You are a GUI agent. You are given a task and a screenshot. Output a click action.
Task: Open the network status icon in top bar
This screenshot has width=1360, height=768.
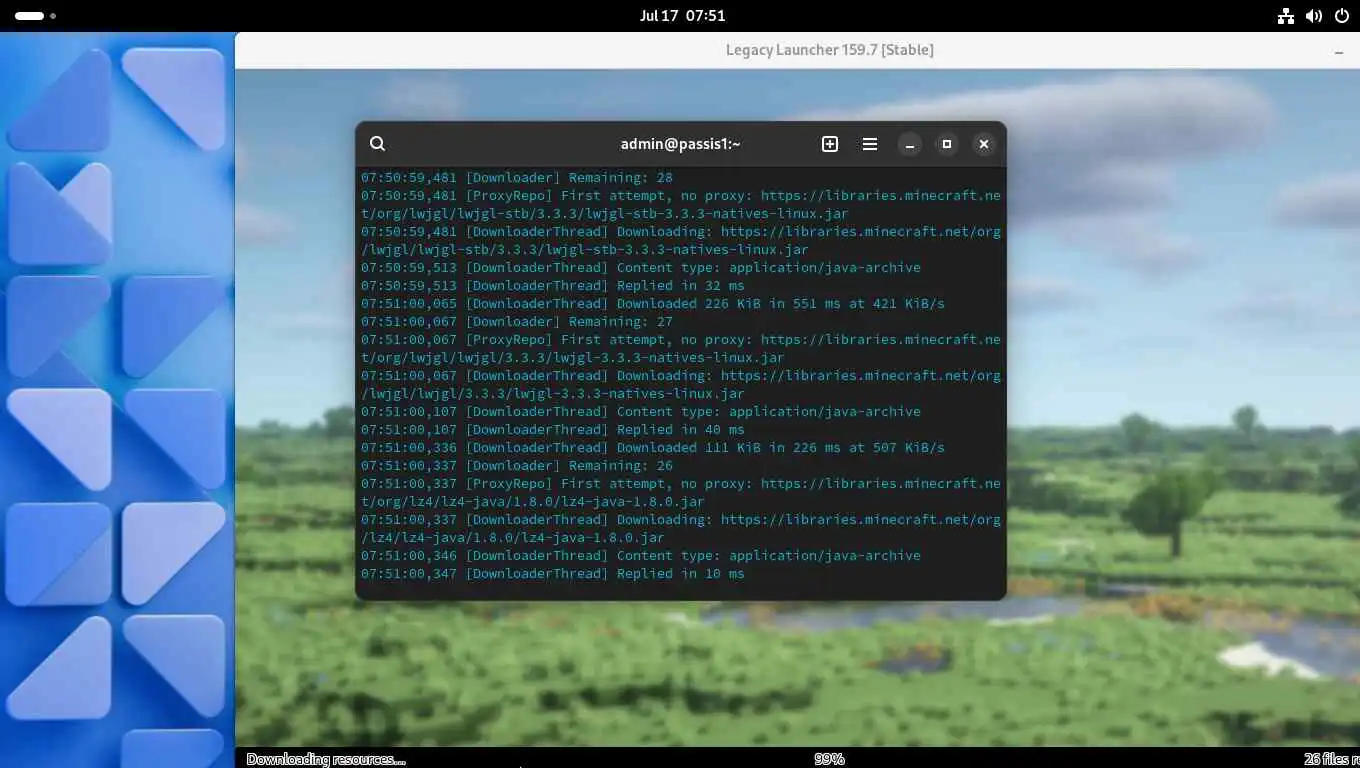point(1286,16)
